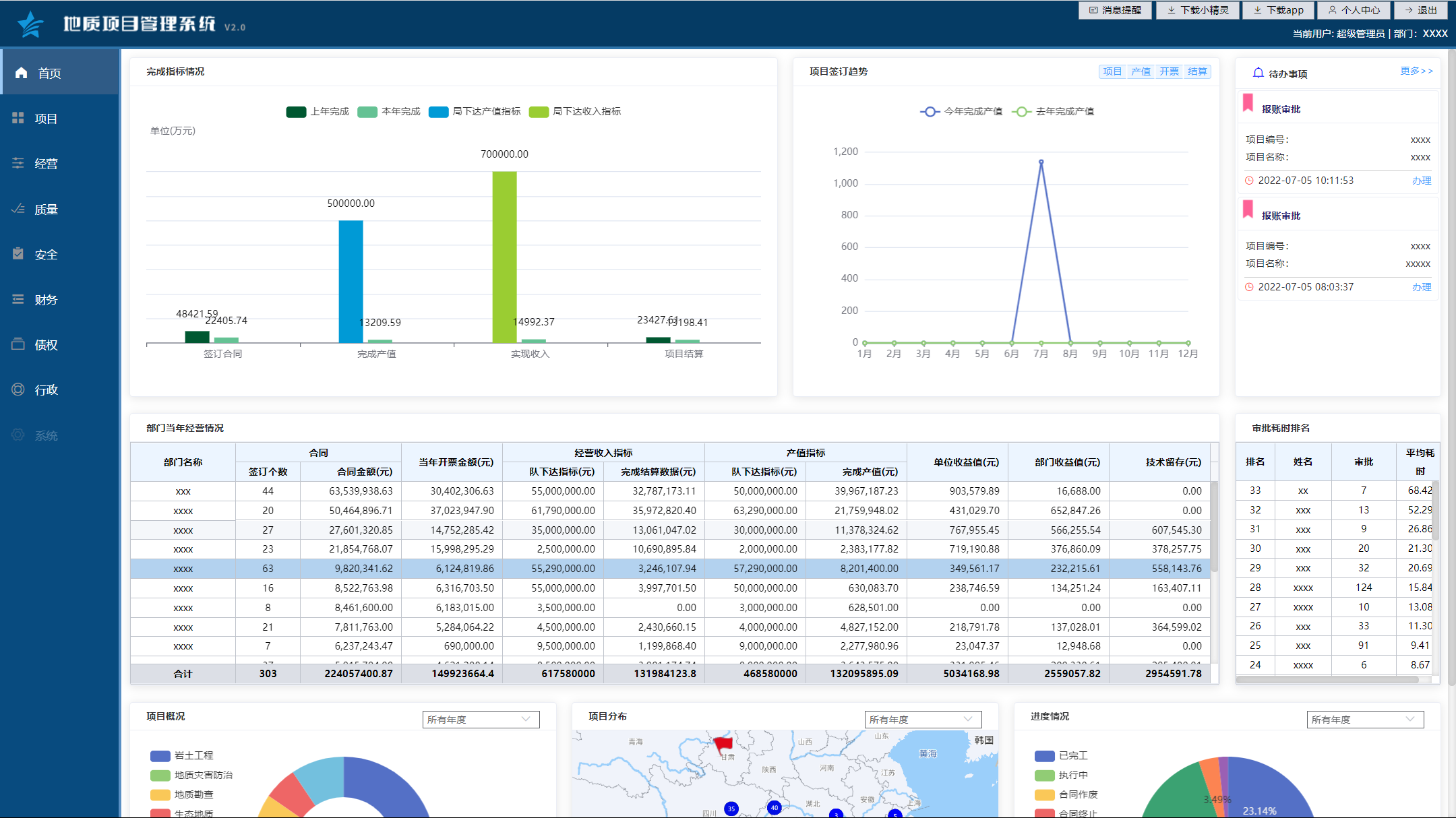Image resolution: width=1456 pixels, height=818 pixels.
Task: Open the 所有年度 dropdown in 进度情况
Action: (x=1365, y=720)
